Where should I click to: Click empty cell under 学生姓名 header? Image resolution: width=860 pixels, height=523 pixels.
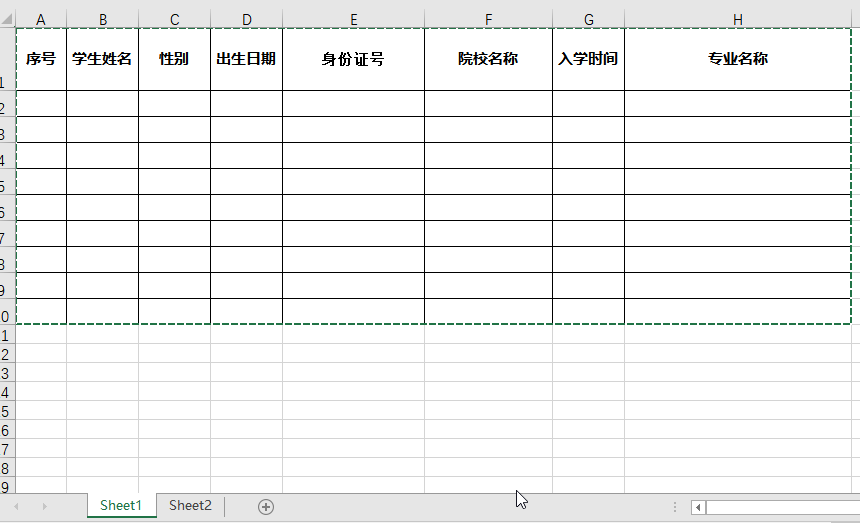[103, 104]
